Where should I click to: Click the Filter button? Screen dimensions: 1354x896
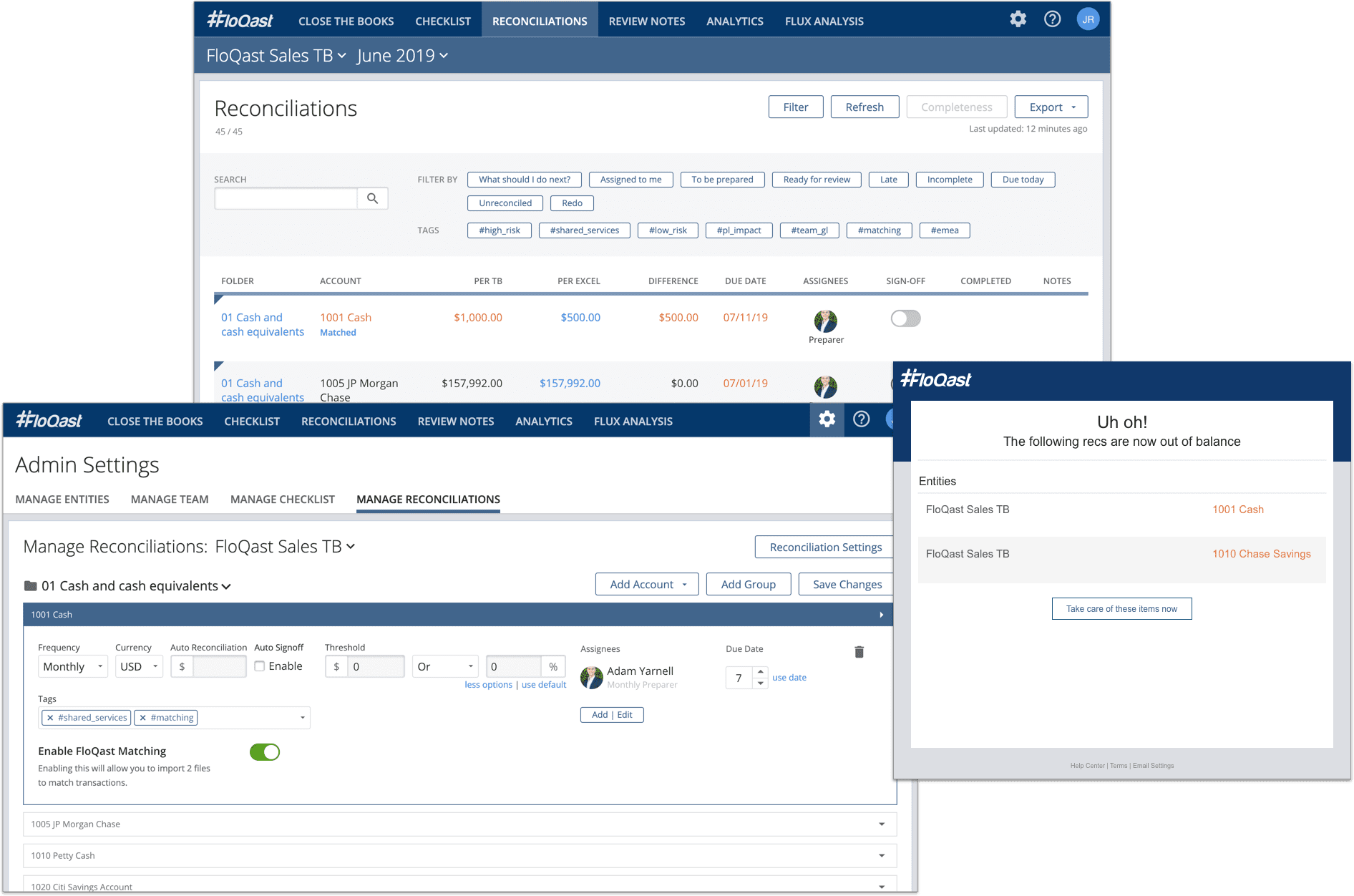click(796, 107)
